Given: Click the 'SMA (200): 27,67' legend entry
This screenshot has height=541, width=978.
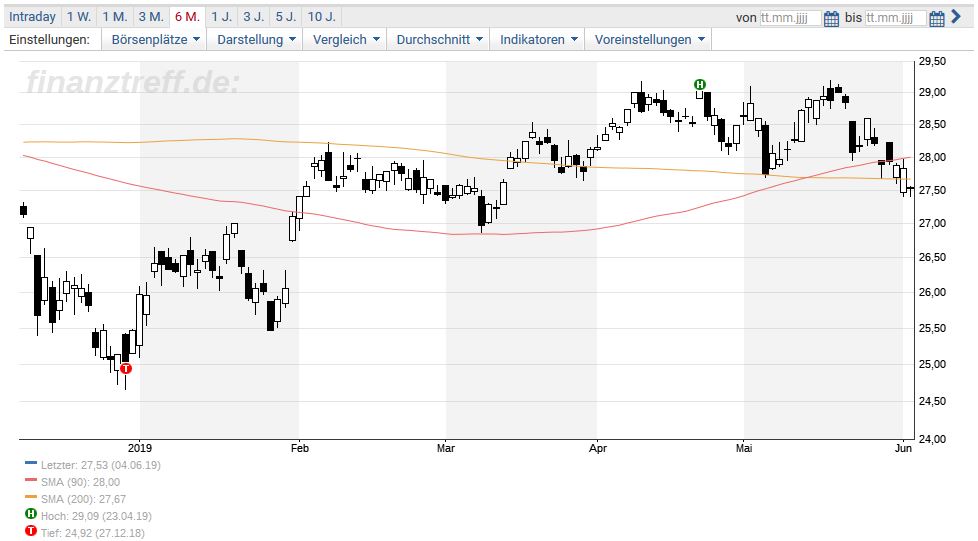Looking at the screenshot, I should [x=84, y=499].
